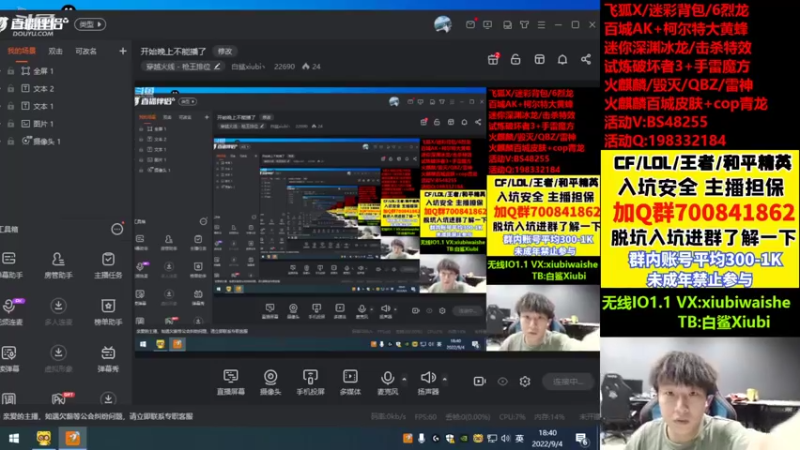Click the volume icon in system tray
Image resolution: width=800 pixels, height=450 pixels.
pyautogui.click(x=506, y=438)
